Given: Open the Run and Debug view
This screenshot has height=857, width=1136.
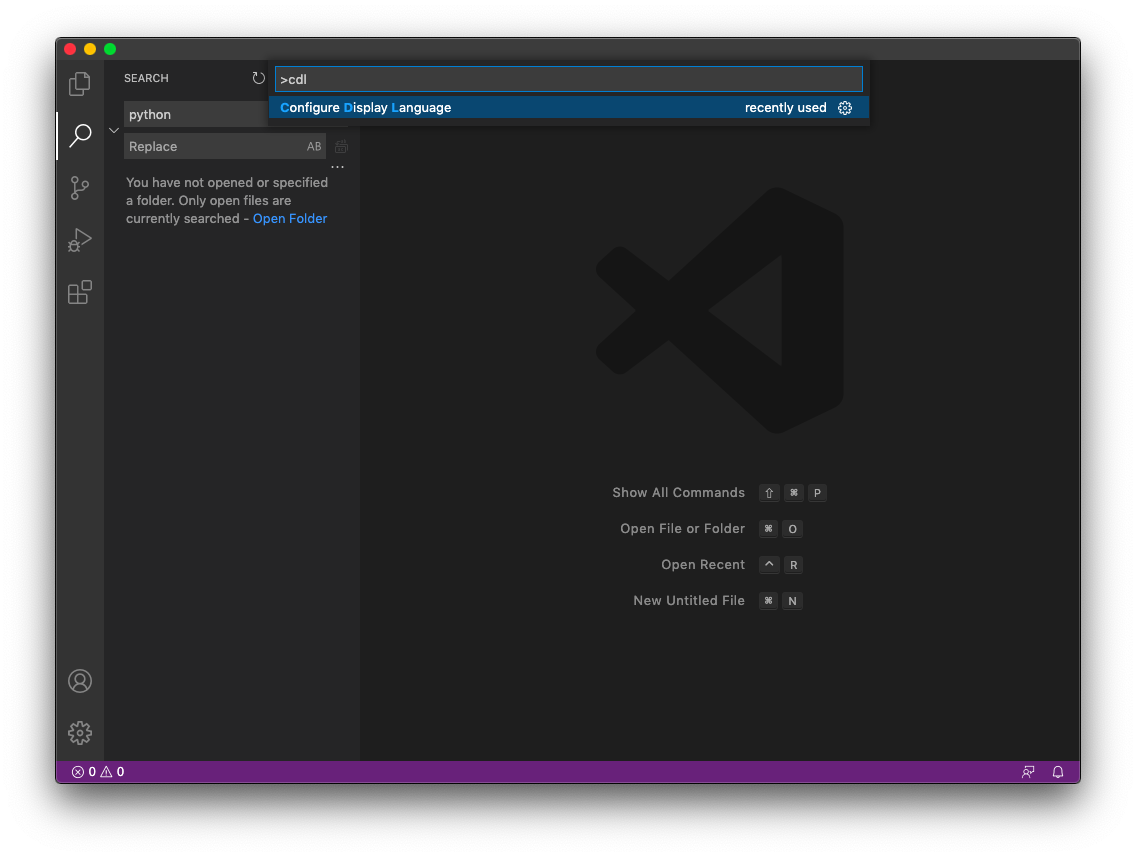Looking at the screenshot, I should (80, 240).
